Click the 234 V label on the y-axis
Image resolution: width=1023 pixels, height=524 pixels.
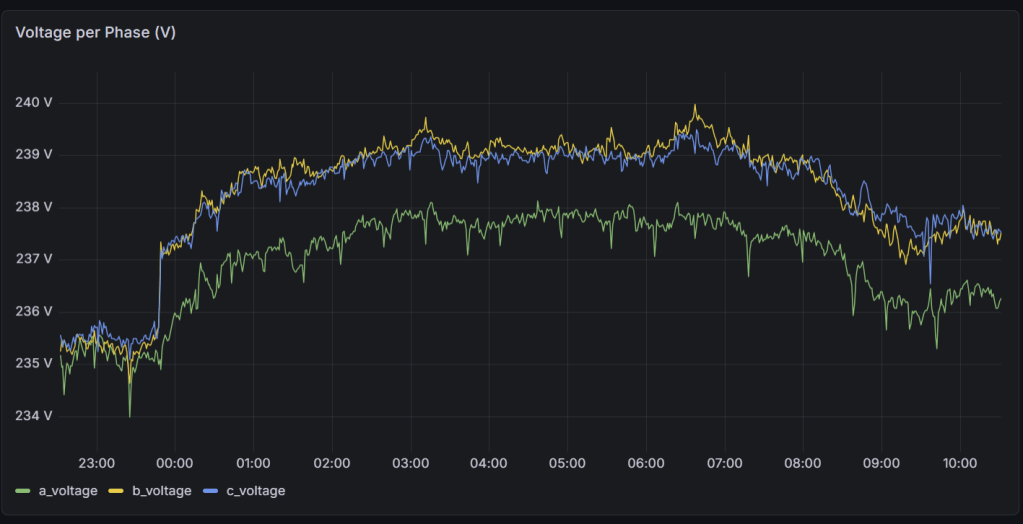[34, 416]
